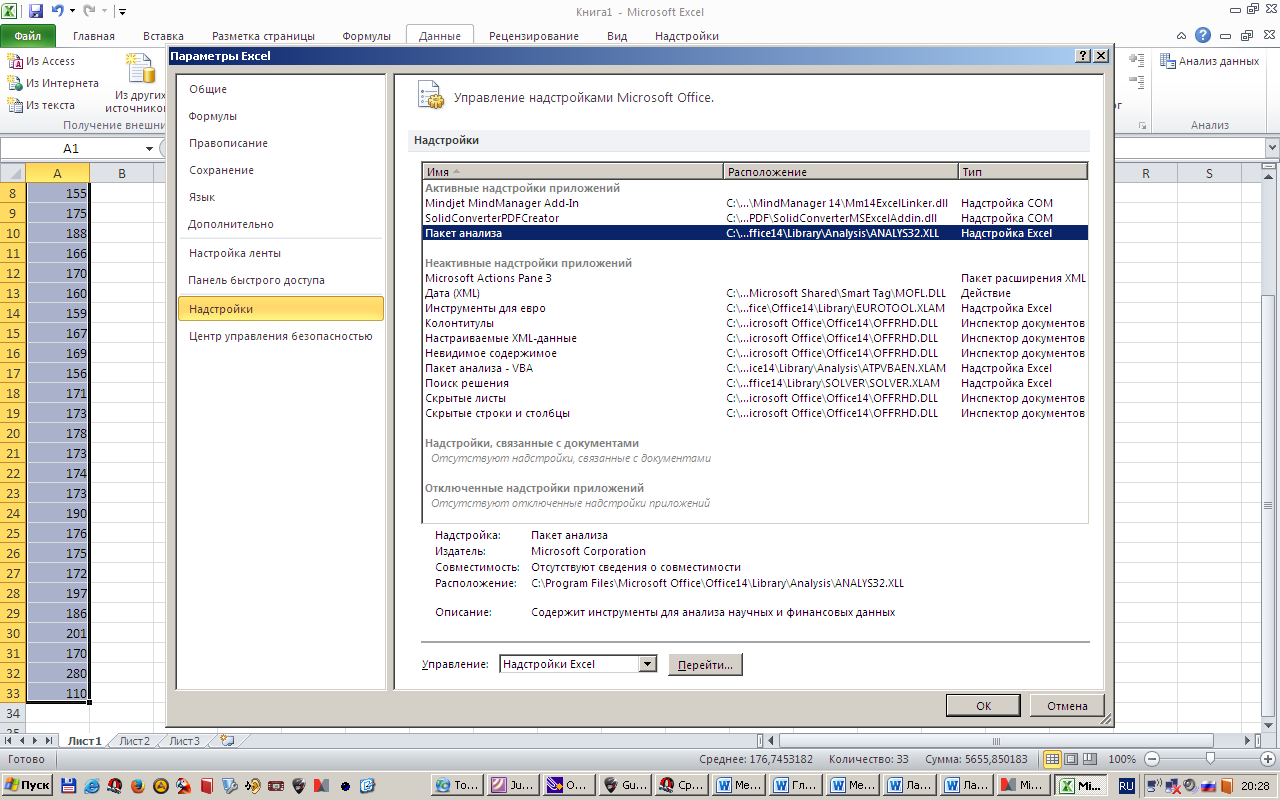
Task: Go to next sheet navigation arrow
Action: click(x=36, y=741)
